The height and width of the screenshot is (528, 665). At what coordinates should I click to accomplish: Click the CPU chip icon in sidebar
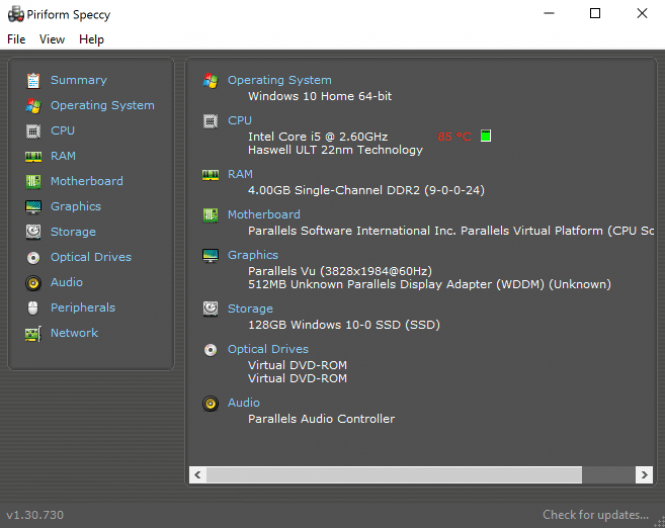tap(33, 131)
